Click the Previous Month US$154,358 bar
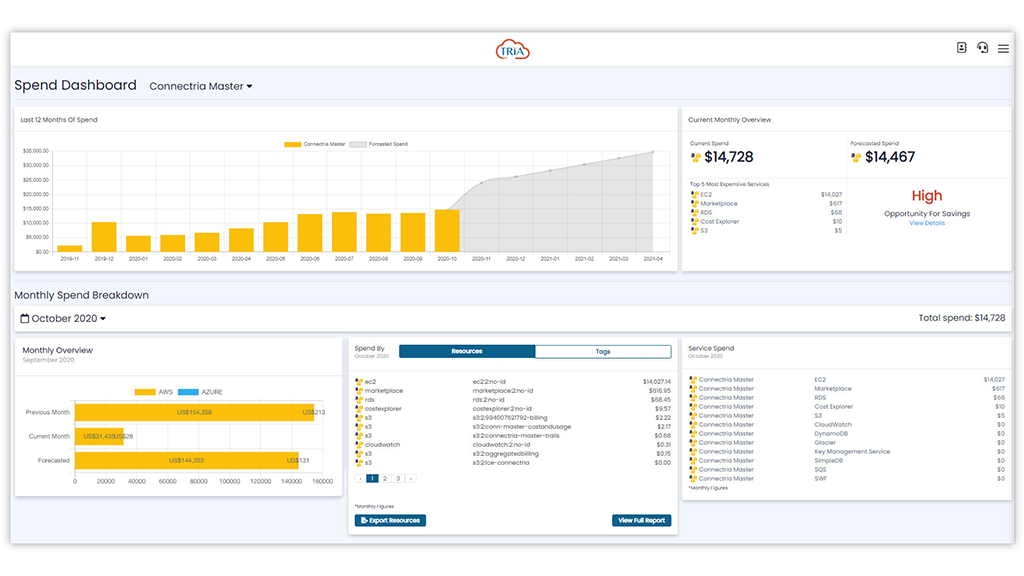This screenshot has height=576, width=1024. [193, 412]
